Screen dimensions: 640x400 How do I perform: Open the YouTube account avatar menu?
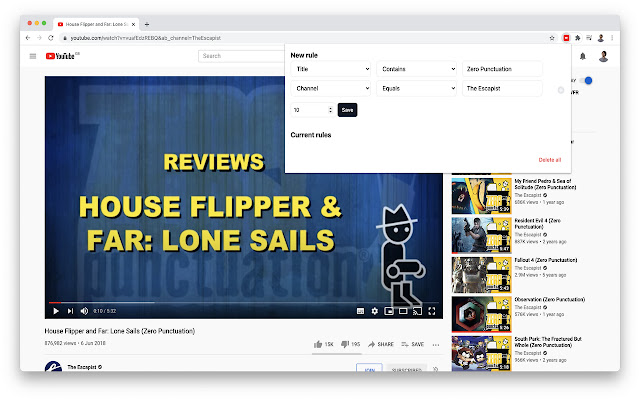[x=603, y=56]
